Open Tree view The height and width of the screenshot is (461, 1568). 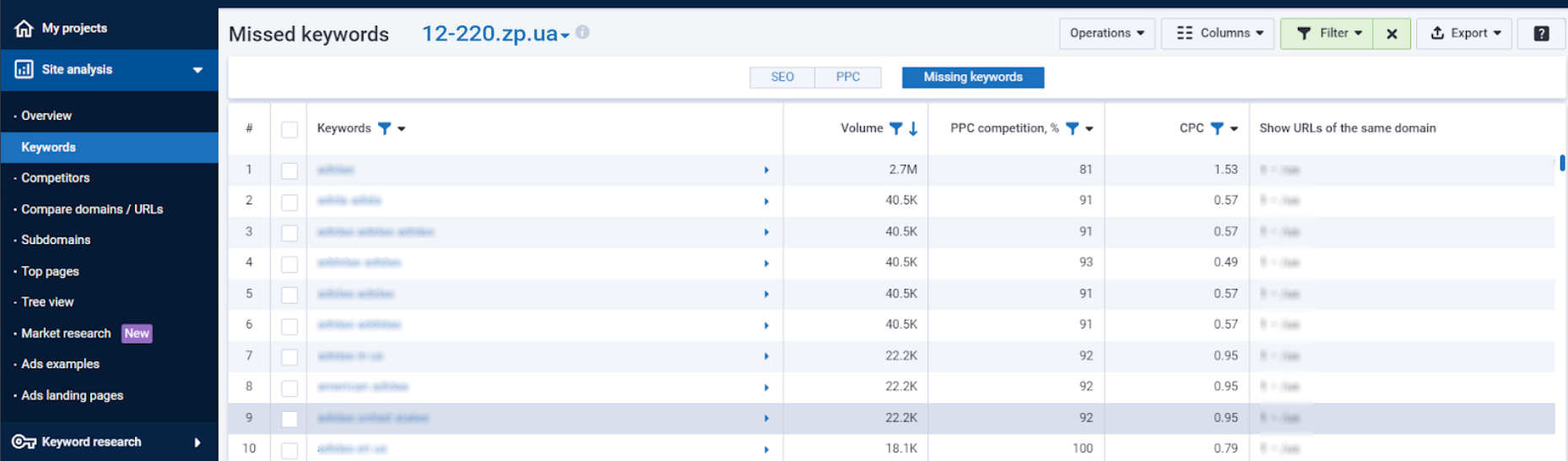click(x=47, y=302)
